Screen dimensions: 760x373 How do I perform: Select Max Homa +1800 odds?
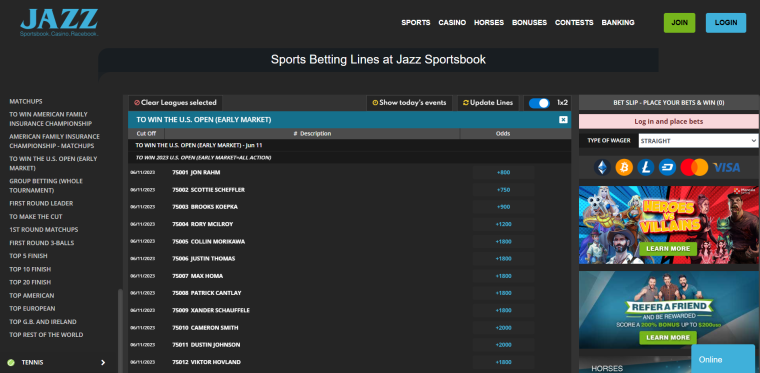click(x=503, y=276)
